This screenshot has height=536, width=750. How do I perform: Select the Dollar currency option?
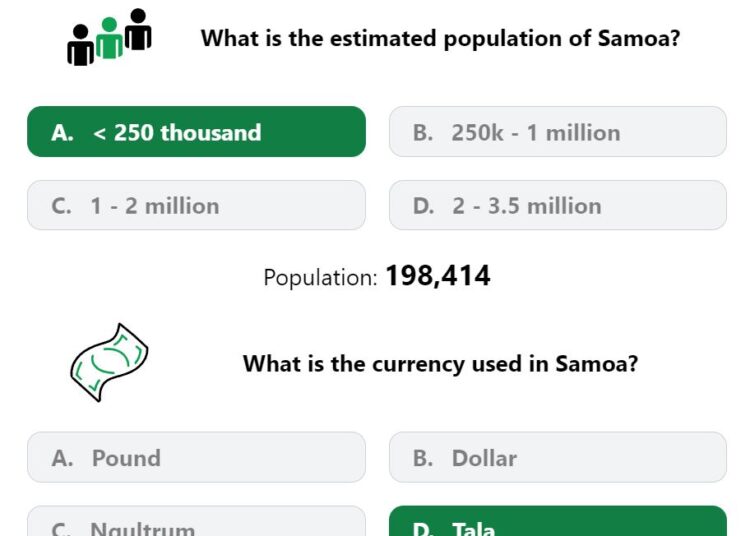point(558,457)
